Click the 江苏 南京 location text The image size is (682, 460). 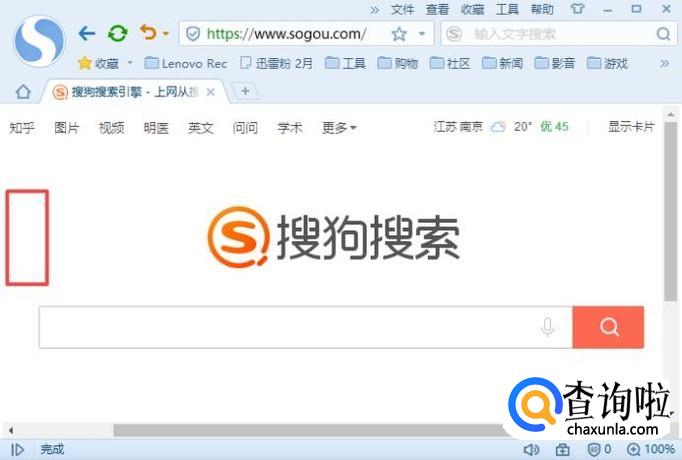click(458, 127)
